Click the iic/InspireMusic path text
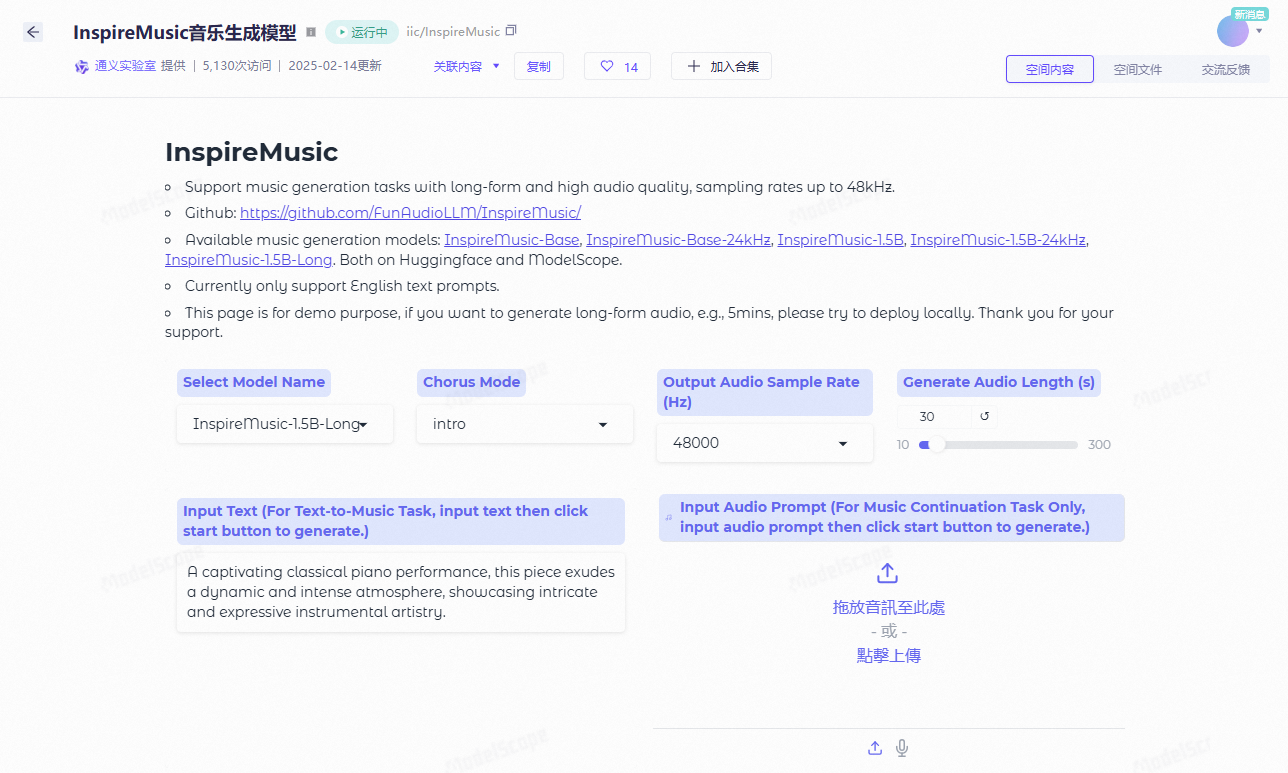This screenshot has width=1288, height=773. [x=452, y=32]
